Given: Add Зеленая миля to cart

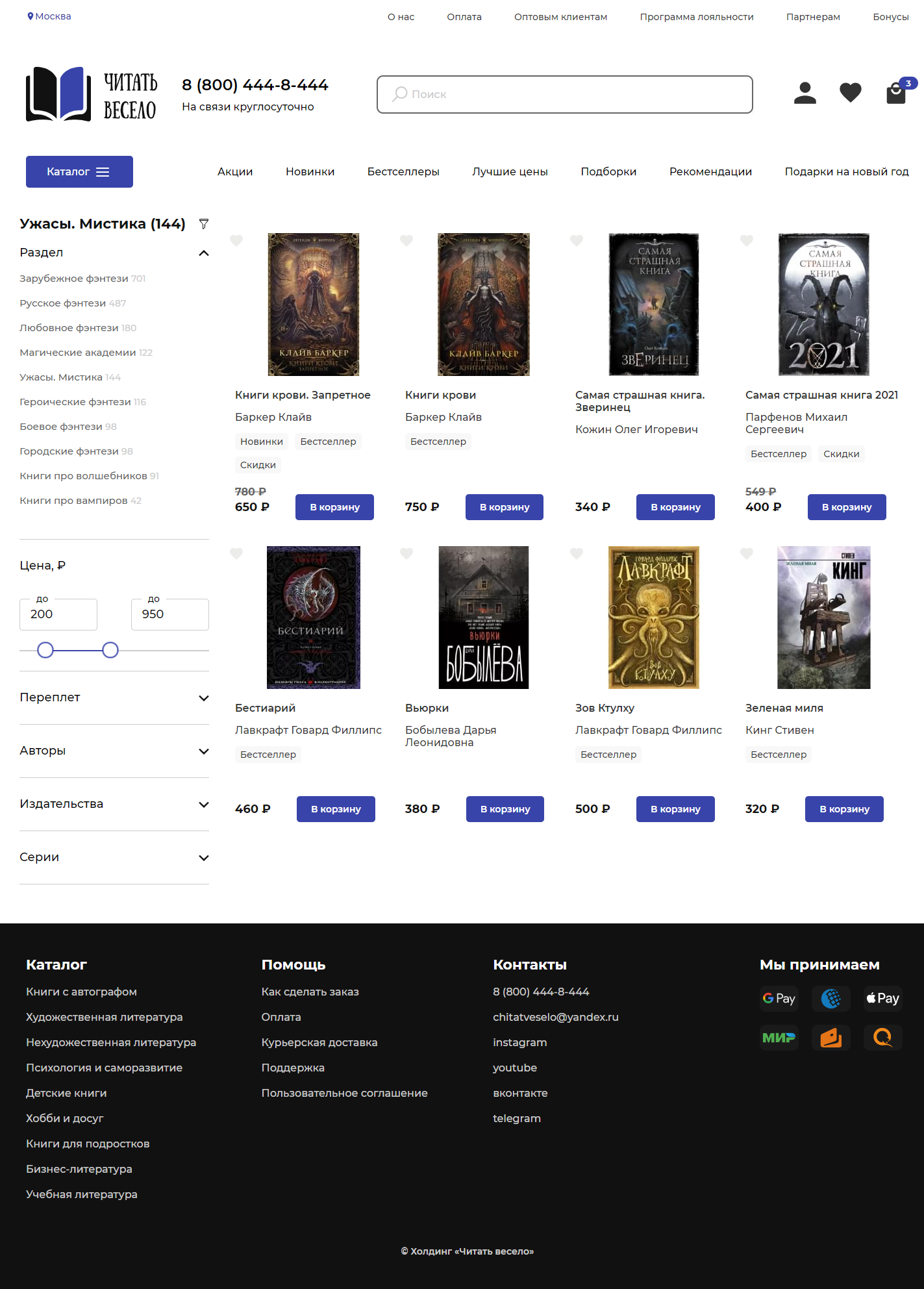Looking at the screenshot, I should [x=844, y=809].
